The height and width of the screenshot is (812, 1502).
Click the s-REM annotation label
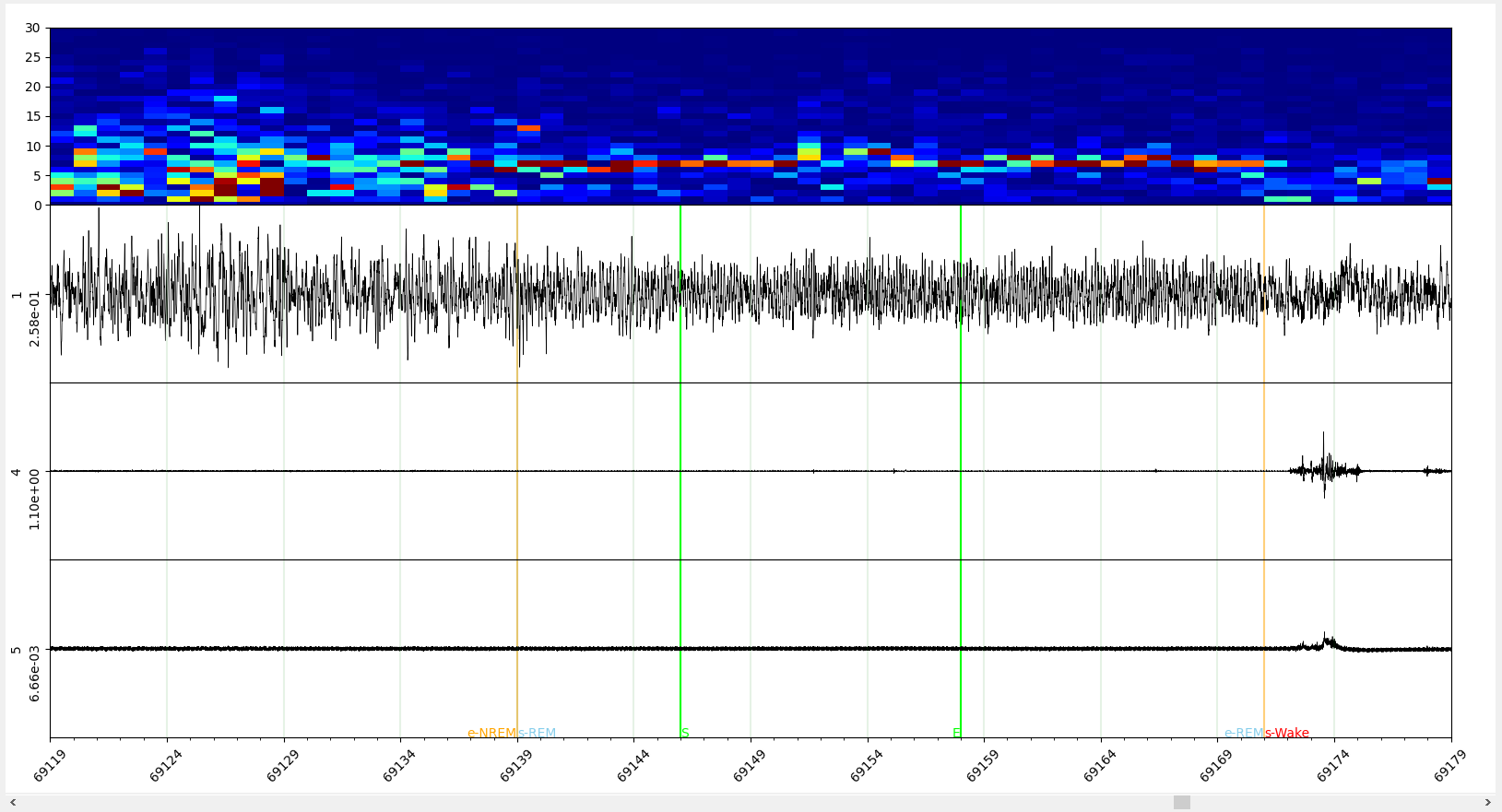(538, 734)
